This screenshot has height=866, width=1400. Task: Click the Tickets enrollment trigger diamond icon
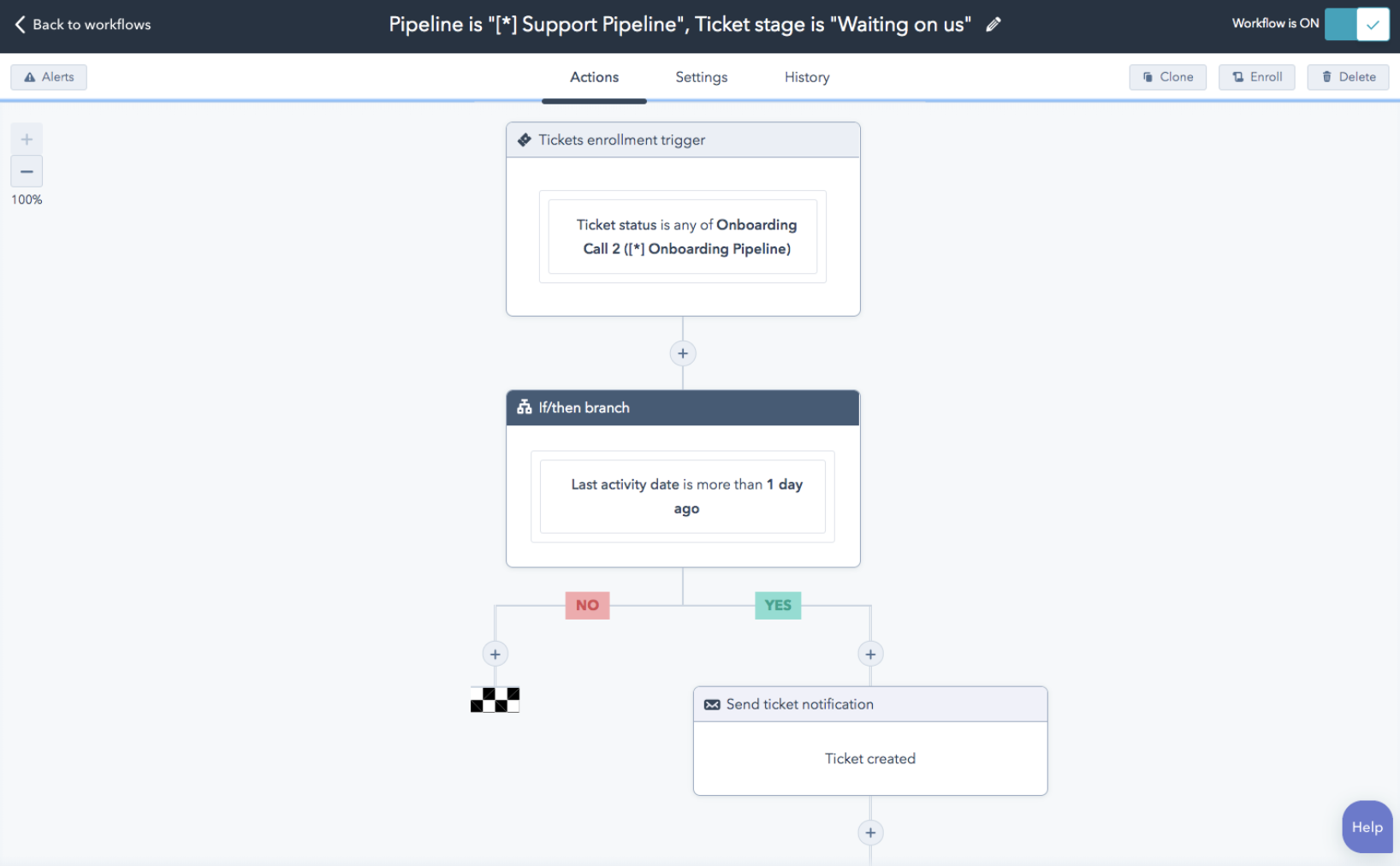point(524,139)
